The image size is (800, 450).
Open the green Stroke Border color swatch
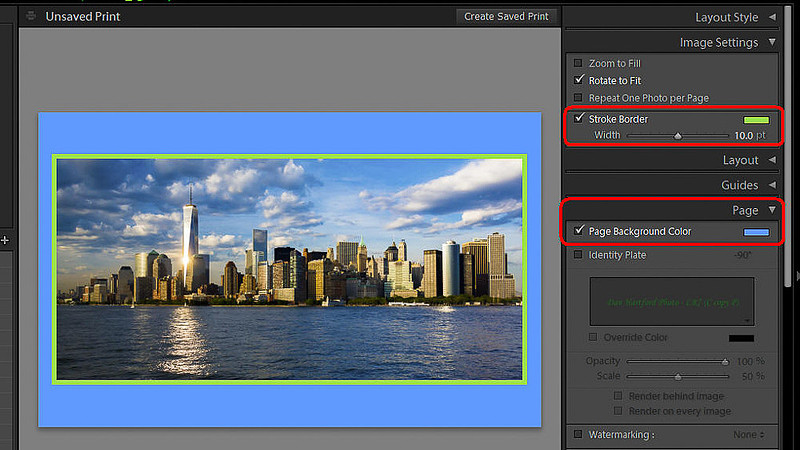pos(756,120)
